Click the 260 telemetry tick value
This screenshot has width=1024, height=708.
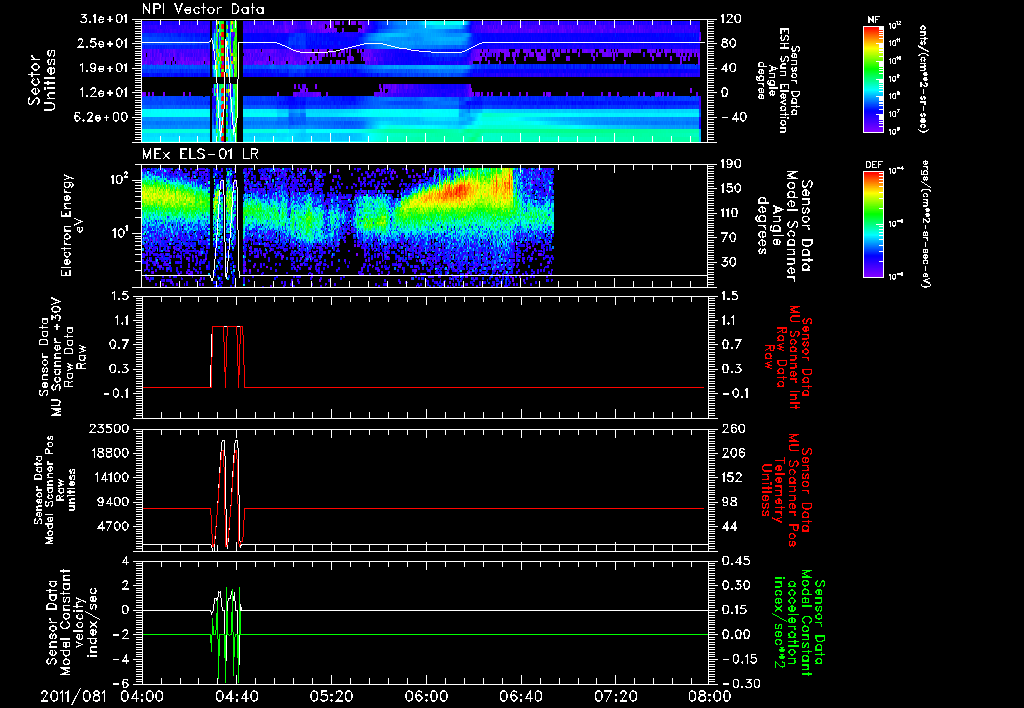pos(731,428)
